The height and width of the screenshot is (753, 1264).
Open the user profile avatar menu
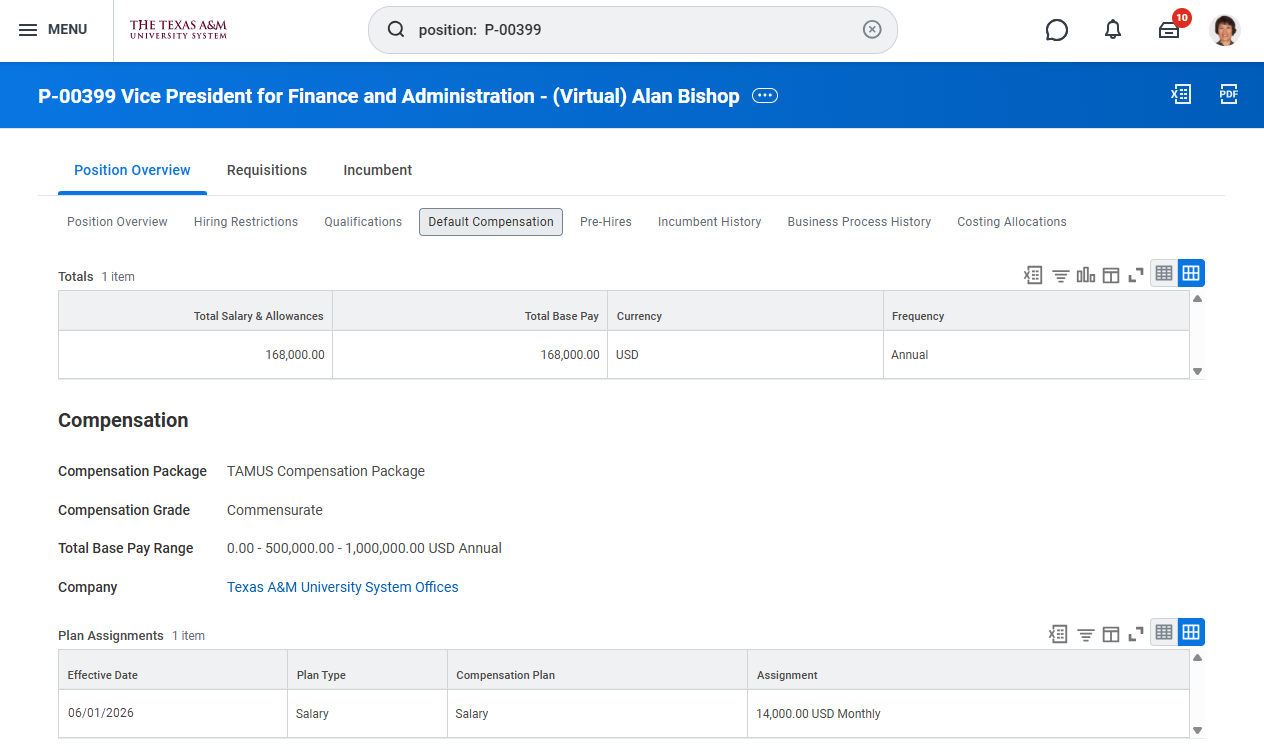[1225, 30]
